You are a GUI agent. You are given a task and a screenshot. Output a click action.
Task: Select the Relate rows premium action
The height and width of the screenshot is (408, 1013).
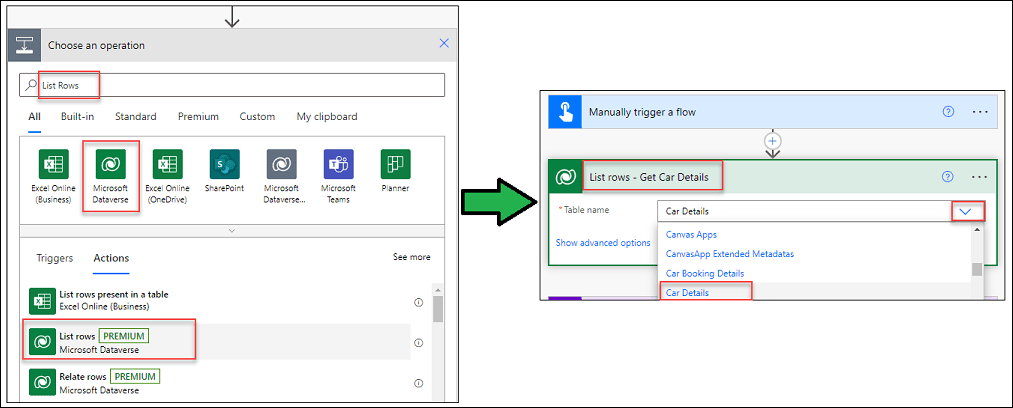pos(220,382)
